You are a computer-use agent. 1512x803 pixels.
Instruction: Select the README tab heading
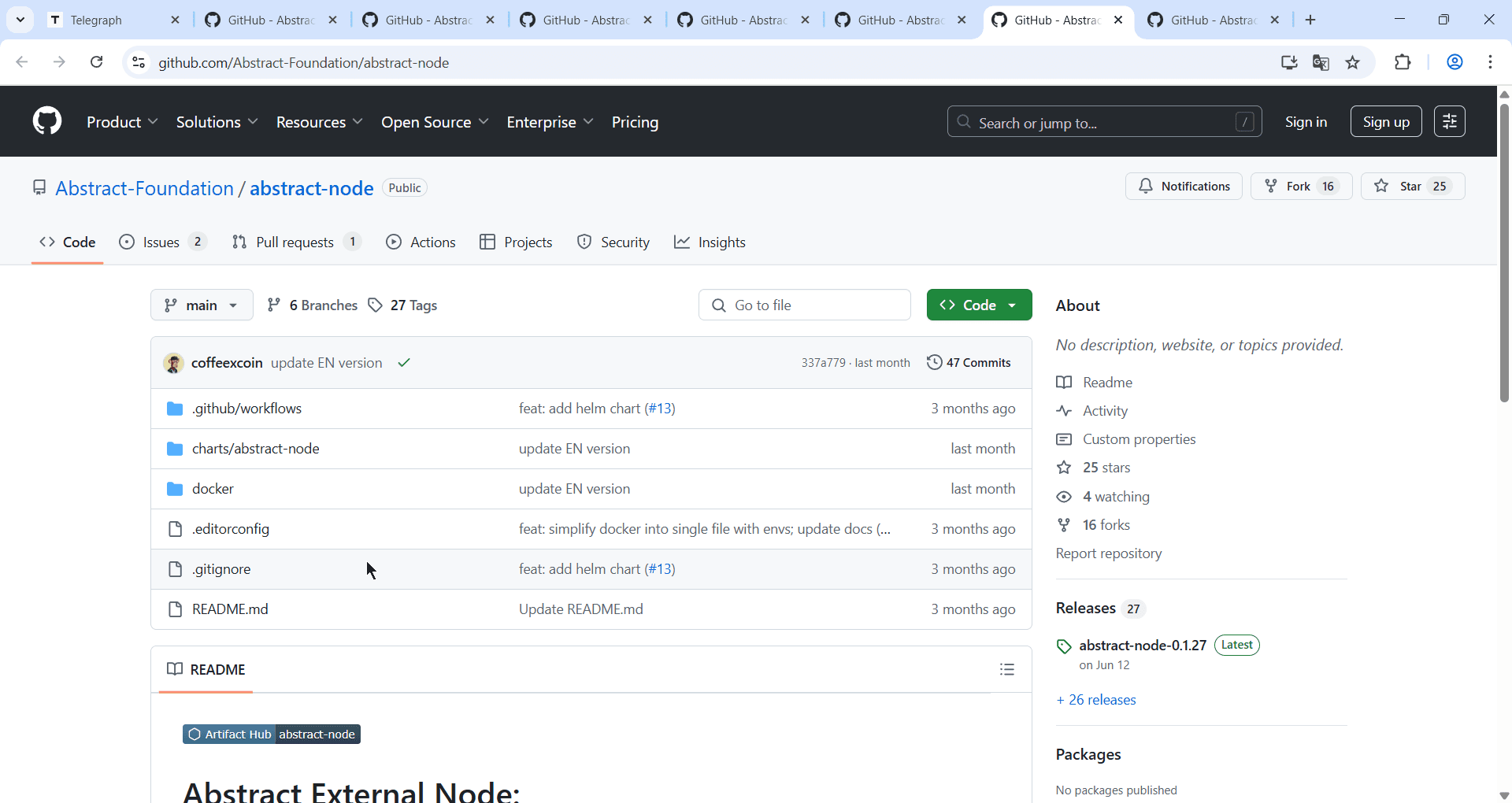pos(206,669)
